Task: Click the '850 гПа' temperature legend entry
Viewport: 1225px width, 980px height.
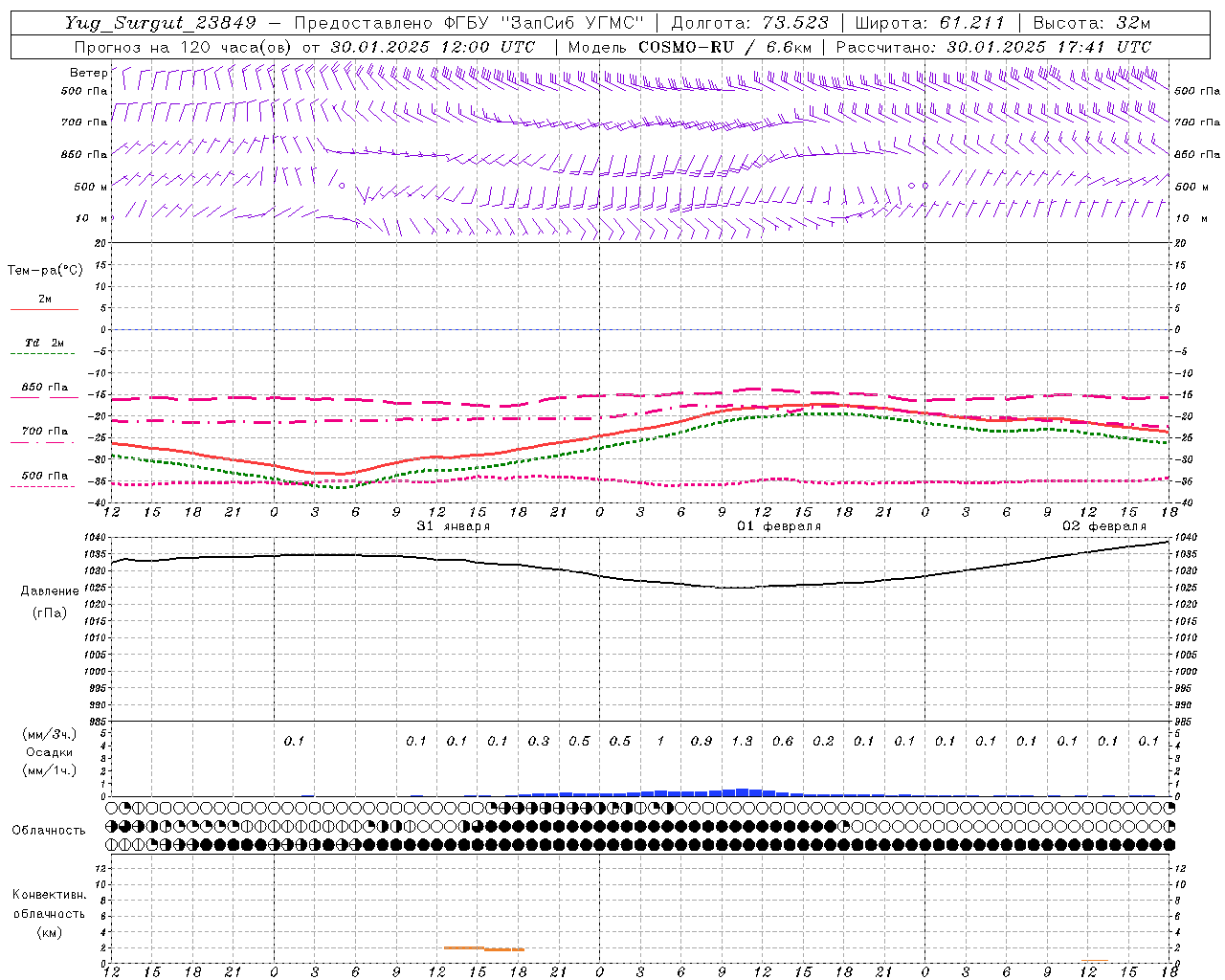Action: pyautogui.click(x=45, y=388)
